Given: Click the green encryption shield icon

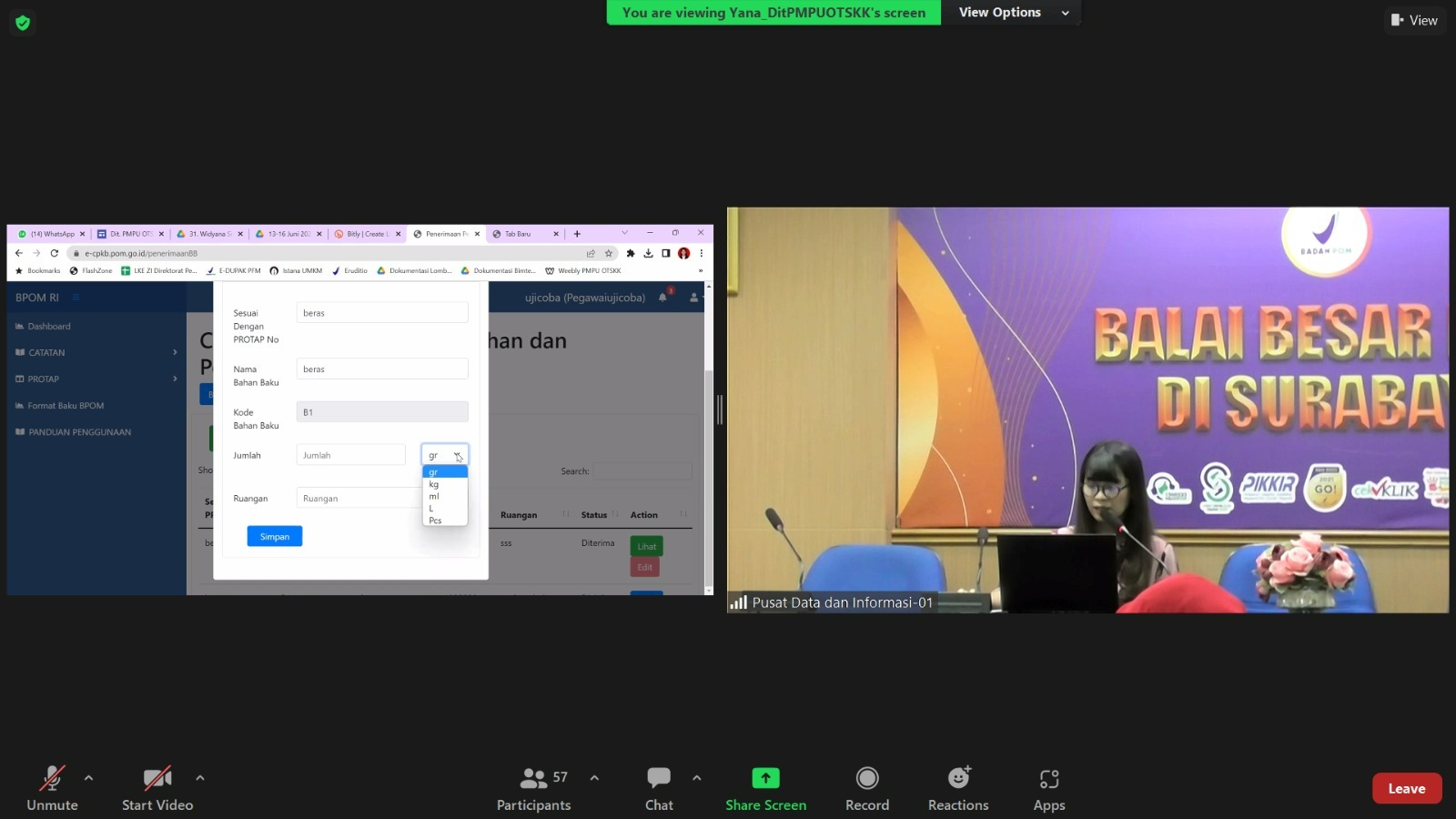Looking at the screenshot, I should click(x=23, y=23).
